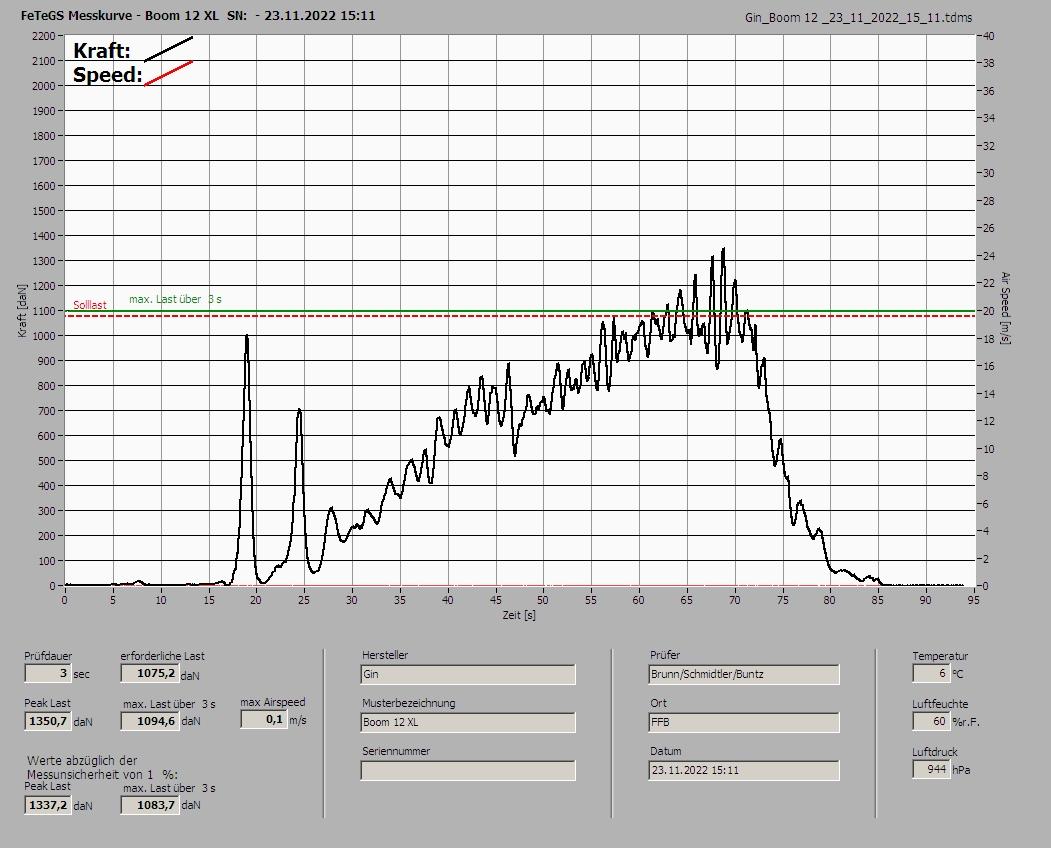Click the Datum label

pos(666,751)
